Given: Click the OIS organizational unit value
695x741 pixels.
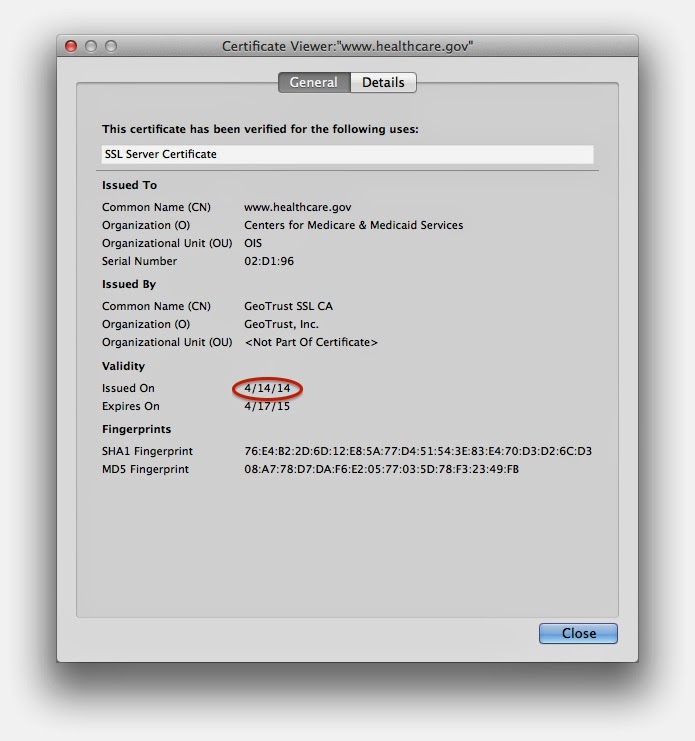Looking at the screenshot, I should coord(253,243).
